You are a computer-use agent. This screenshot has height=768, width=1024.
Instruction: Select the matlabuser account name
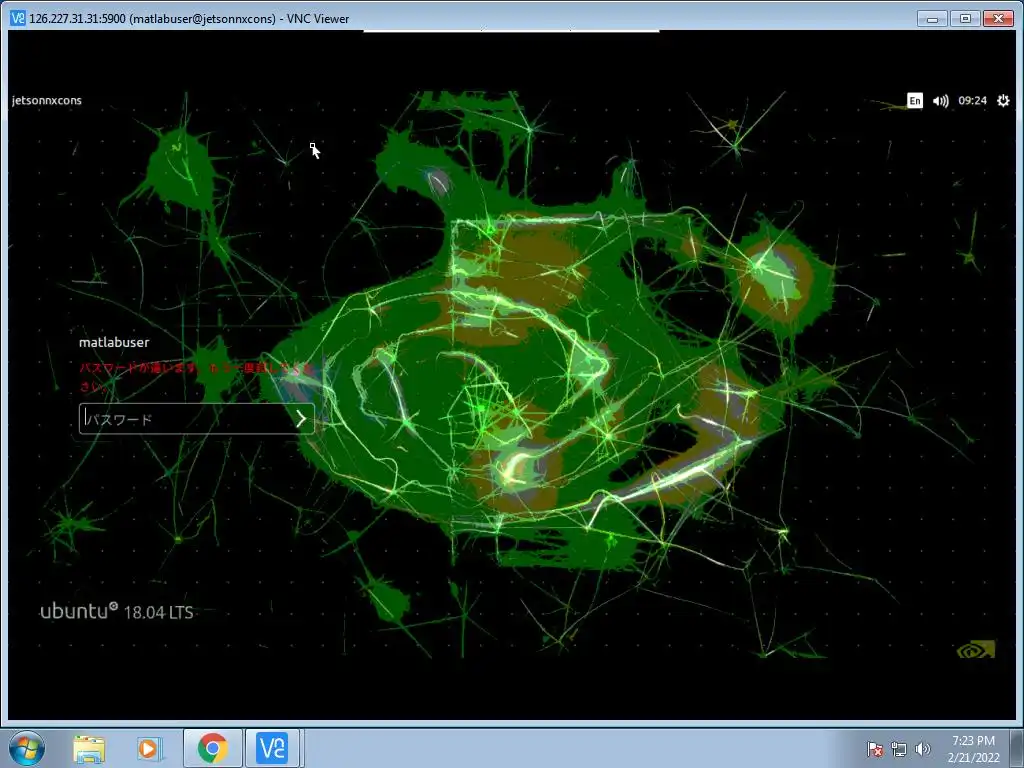coord(114,342)
